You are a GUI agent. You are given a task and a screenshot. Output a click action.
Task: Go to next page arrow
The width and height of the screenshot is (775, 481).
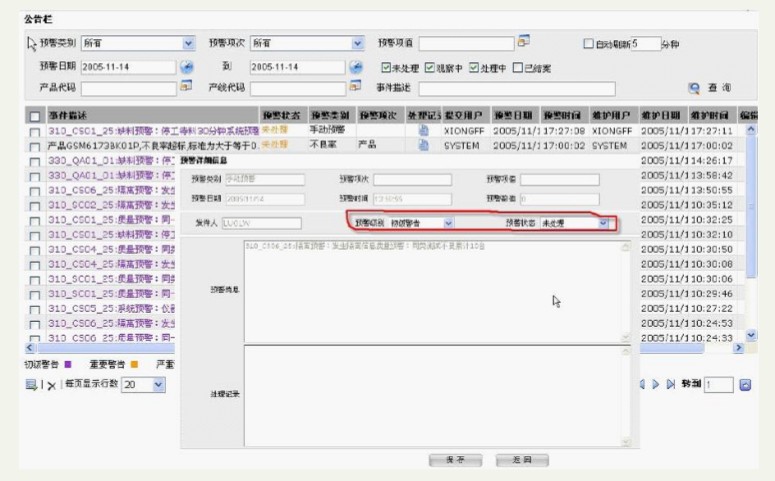pos(656,384)
